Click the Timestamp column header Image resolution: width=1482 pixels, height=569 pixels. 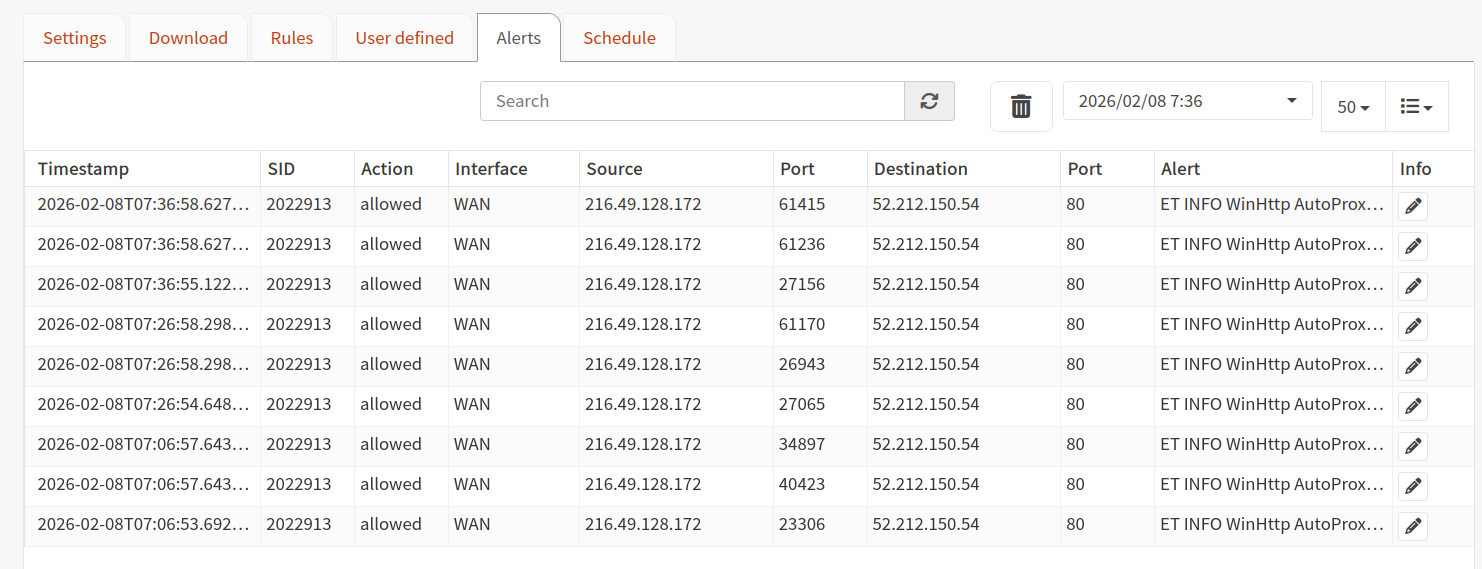(x=83, y=169)
